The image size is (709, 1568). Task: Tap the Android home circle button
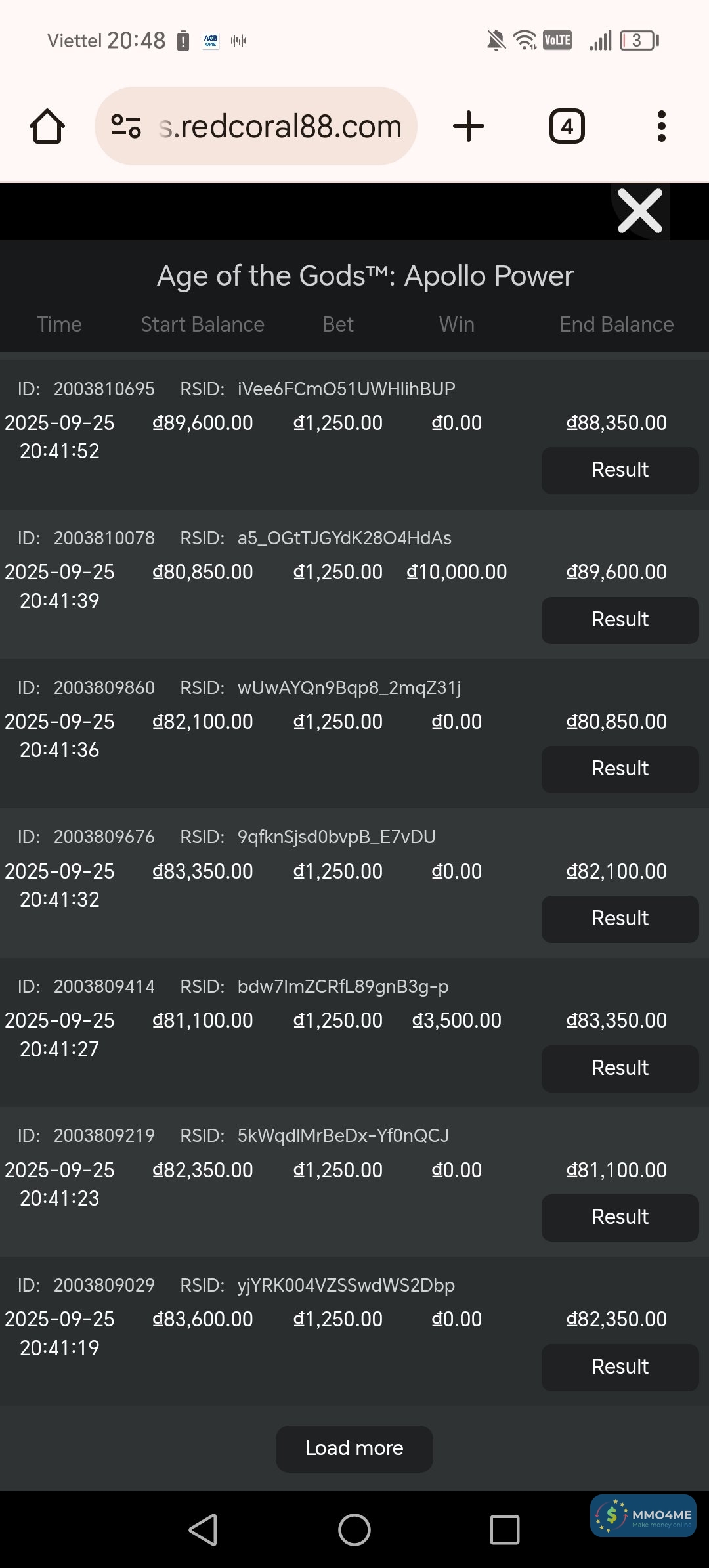pyautogui.click(x=354, y=1530)
